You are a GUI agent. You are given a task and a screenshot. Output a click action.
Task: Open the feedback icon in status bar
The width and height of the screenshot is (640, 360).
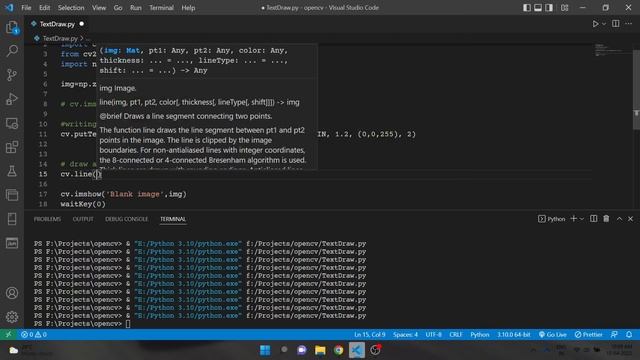click(614, 335)
